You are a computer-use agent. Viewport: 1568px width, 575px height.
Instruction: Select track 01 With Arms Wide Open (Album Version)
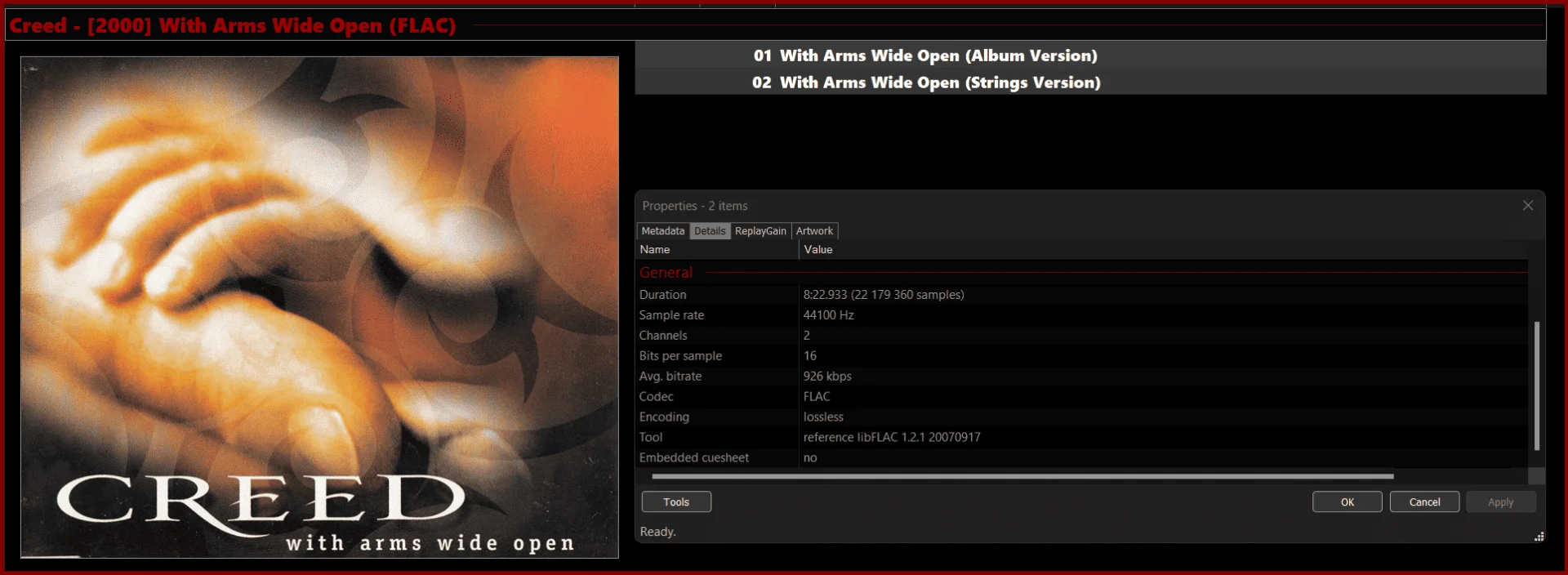[x=1090, y=56]
